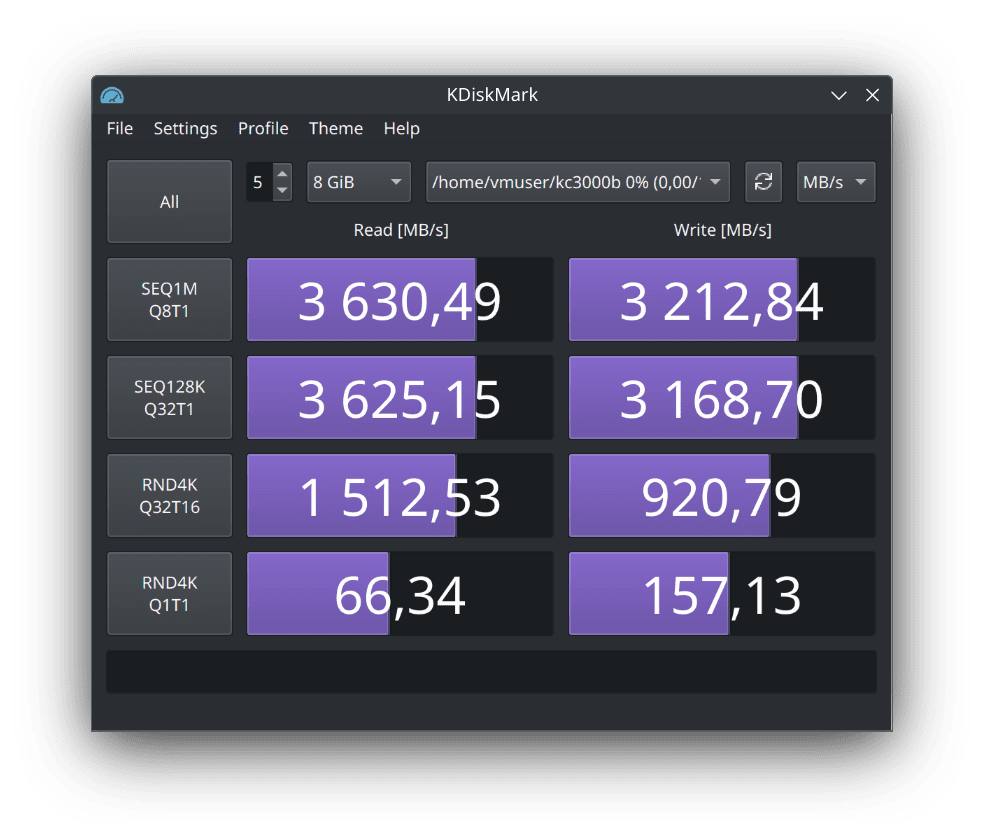Decrease the loop count with down arrow
Screen dimensions: 984x839
click(x=282, y=191)
